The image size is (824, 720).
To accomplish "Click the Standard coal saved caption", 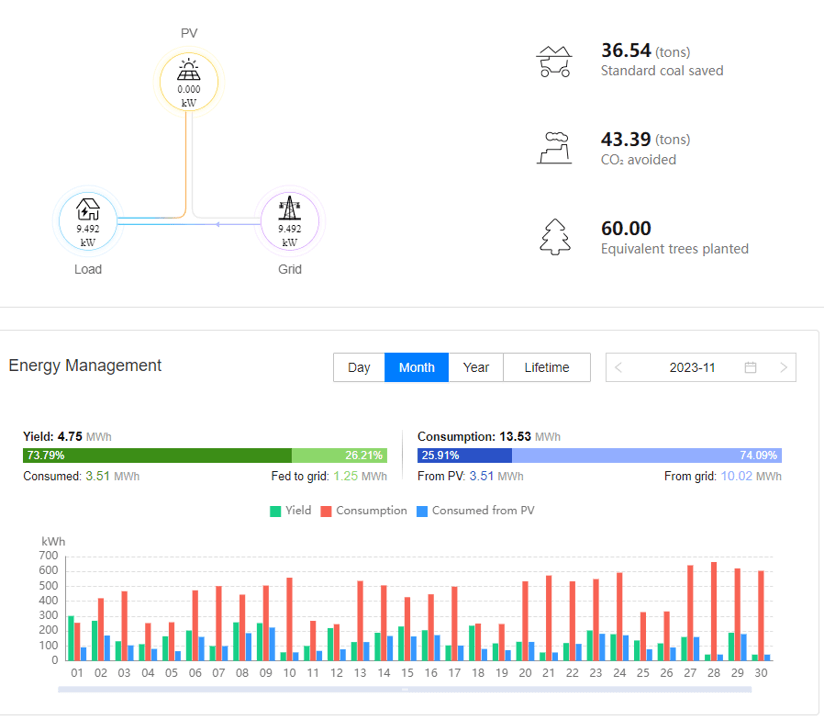I will [x=662, y=71].
